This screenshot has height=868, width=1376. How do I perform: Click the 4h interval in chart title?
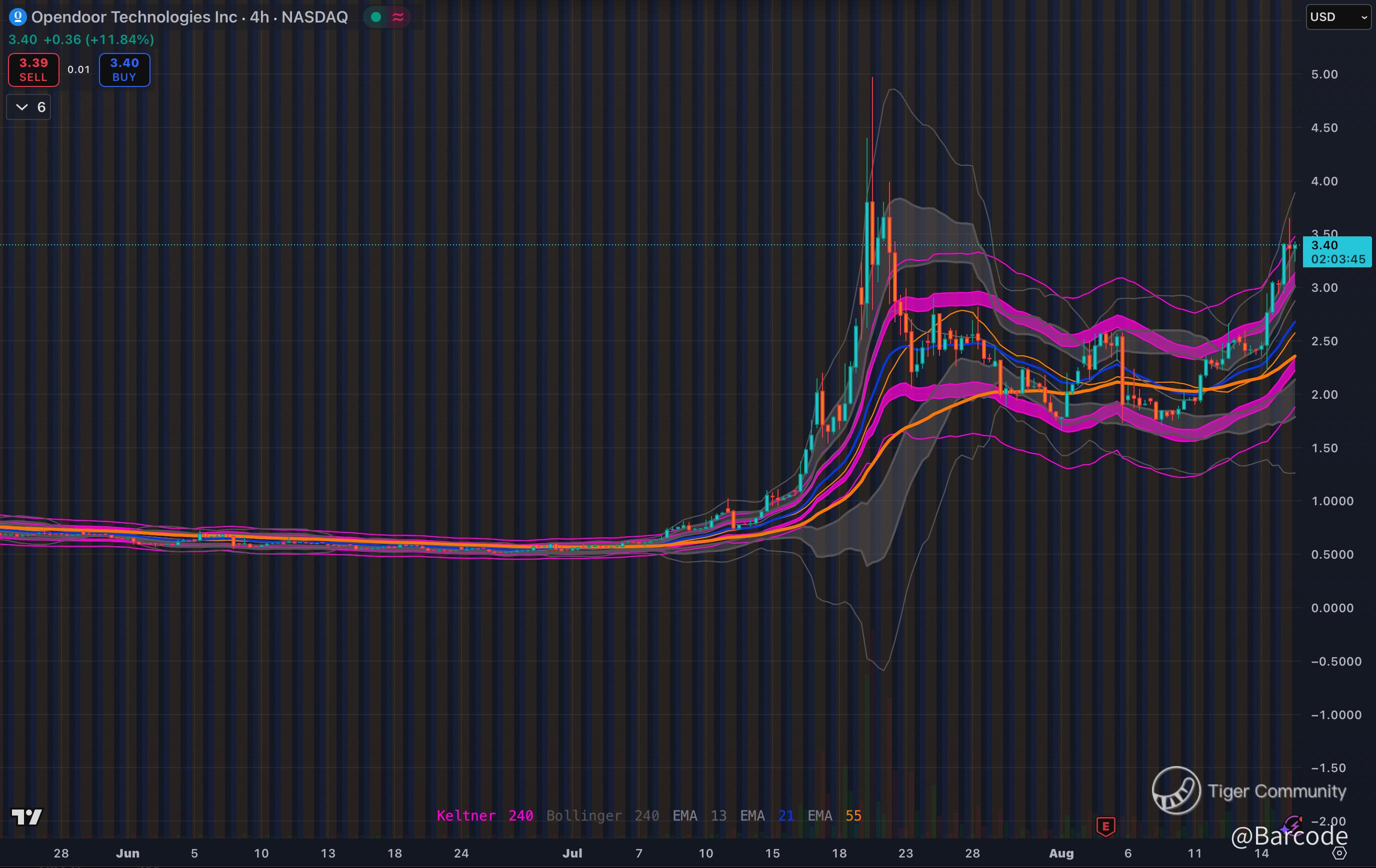[259, 17]
